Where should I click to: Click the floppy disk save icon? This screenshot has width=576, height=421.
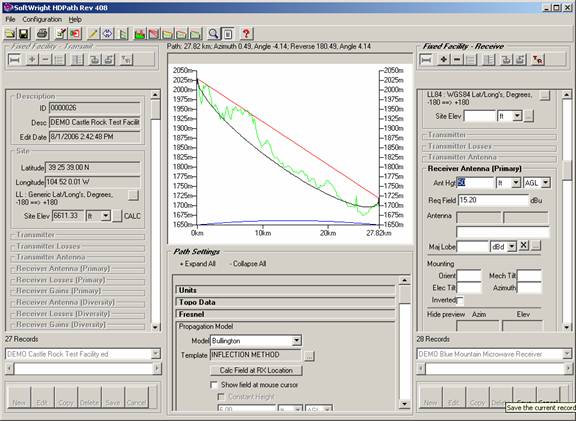click(x=24, y=34)
